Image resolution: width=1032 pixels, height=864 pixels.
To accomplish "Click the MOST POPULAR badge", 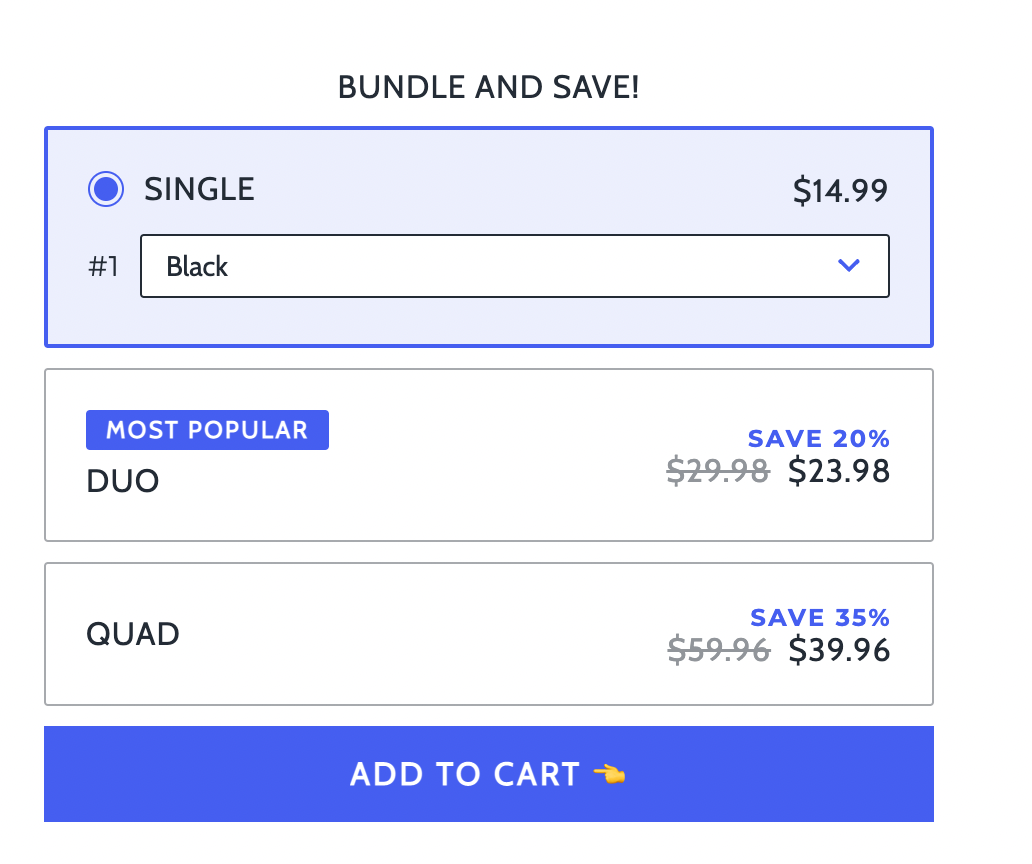I will [207, 430].
